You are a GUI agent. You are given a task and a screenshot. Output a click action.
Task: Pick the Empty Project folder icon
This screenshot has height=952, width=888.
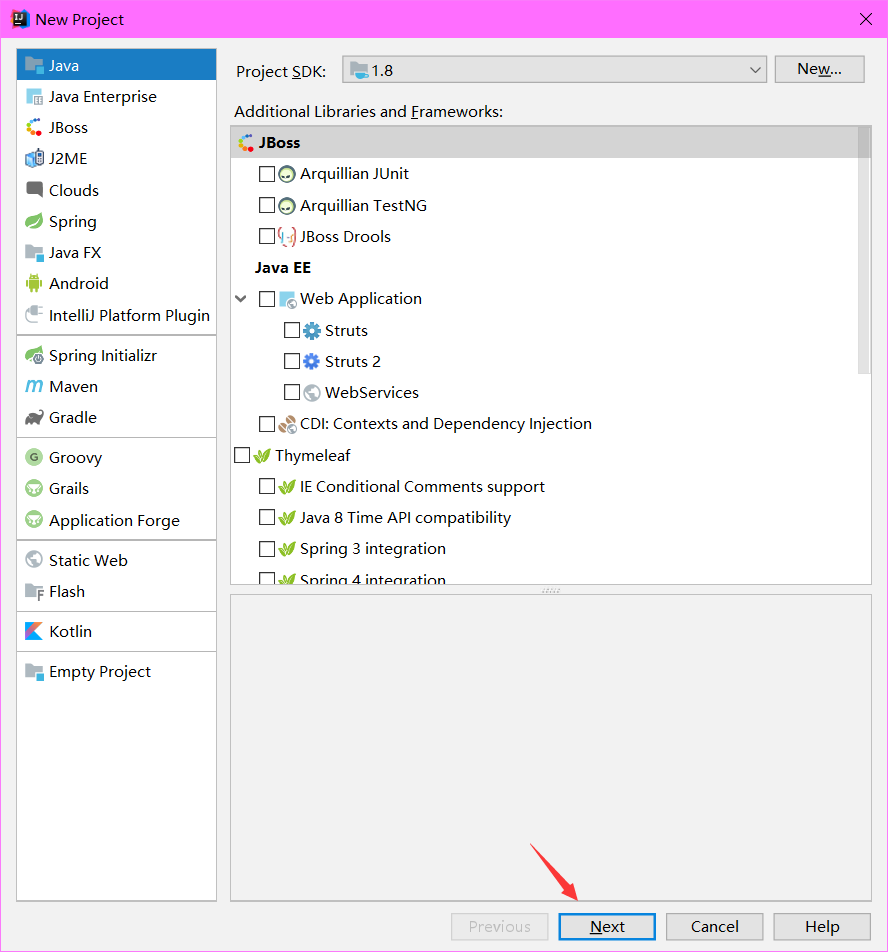pyautogui.click(x=34, y=672)
